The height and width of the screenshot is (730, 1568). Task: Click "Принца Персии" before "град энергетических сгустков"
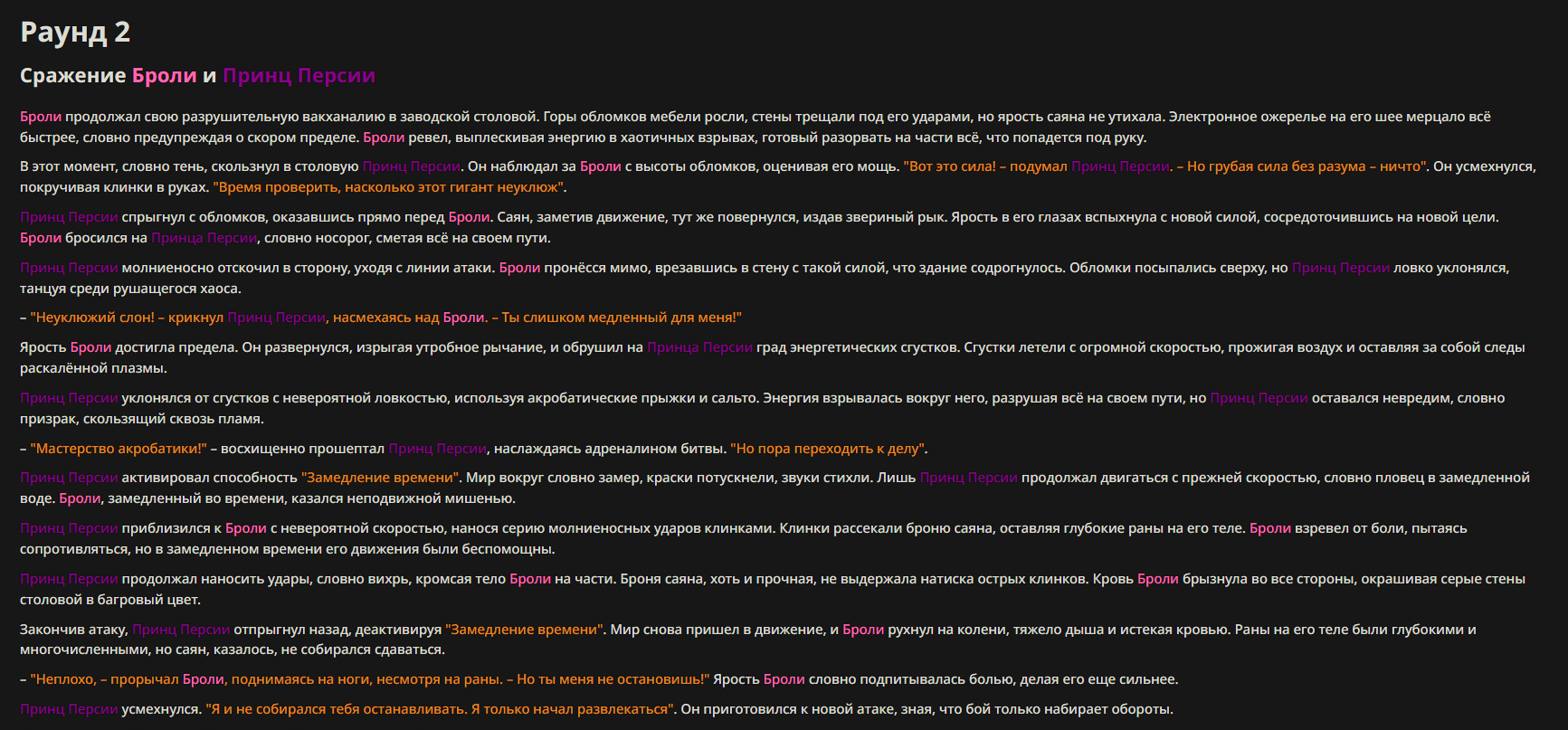coord(700,347)
